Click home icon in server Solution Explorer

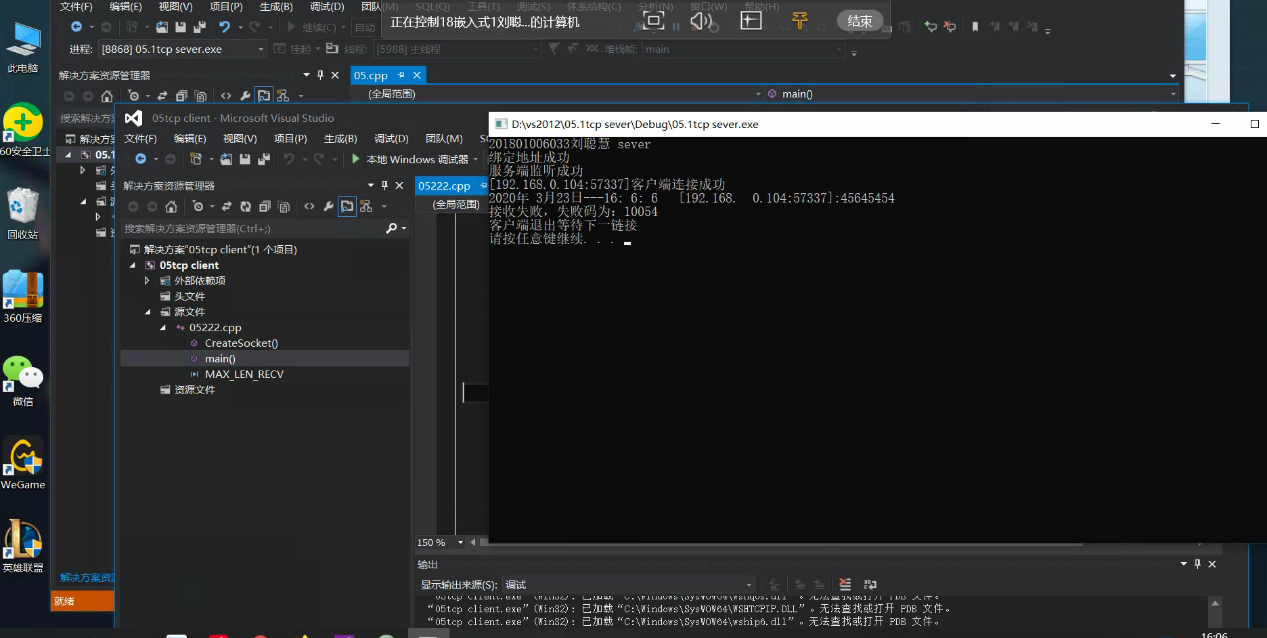pos(107,96)
